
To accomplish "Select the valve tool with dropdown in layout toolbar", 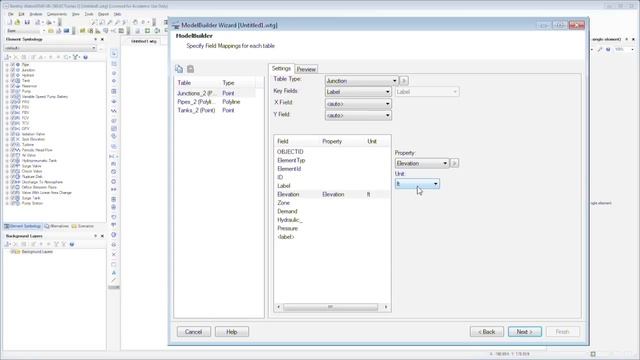I will 114,156.
